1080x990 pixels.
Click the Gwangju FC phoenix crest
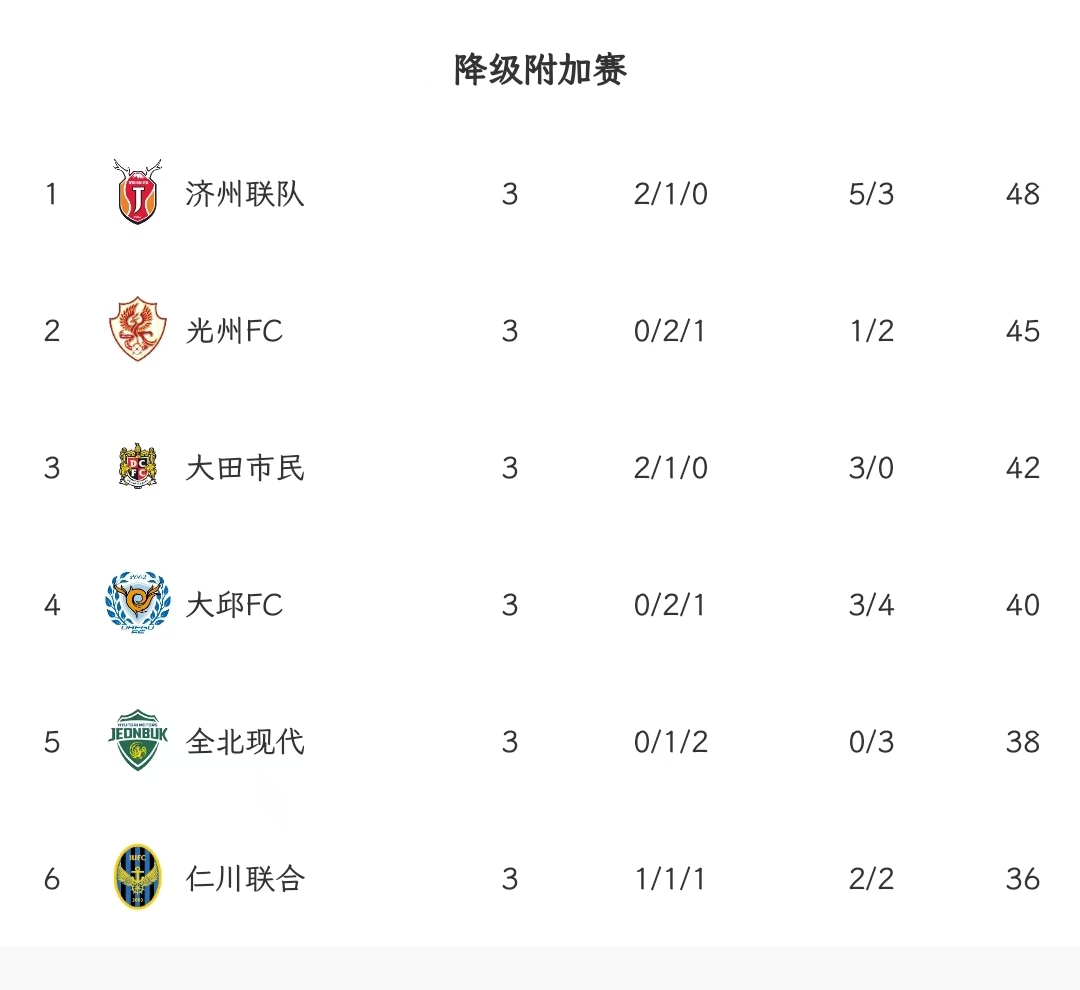[138, 329]
